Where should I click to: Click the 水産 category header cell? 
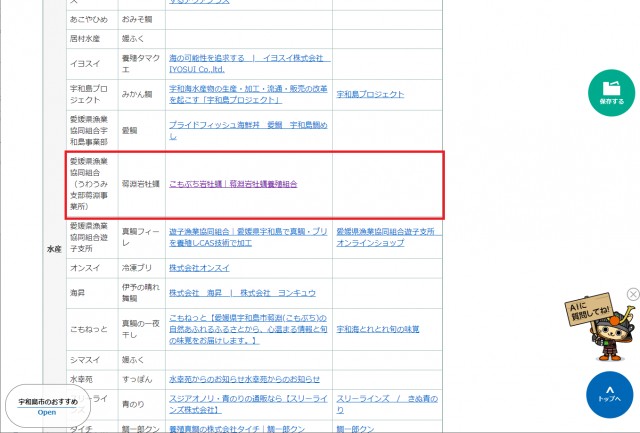coord(54,249)
